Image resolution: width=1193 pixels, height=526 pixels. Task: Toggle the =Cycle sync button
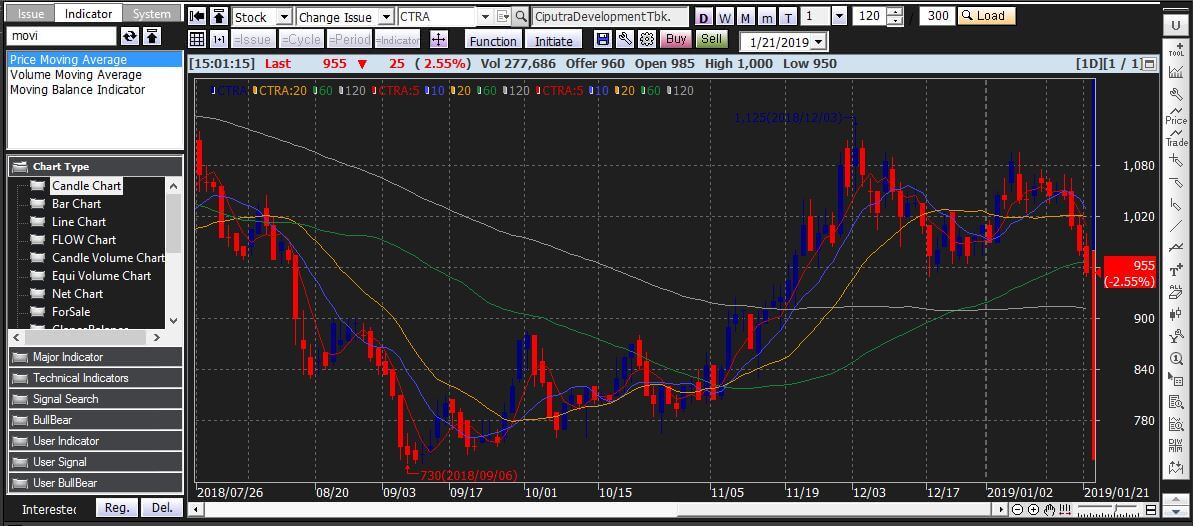coord(301,40)
